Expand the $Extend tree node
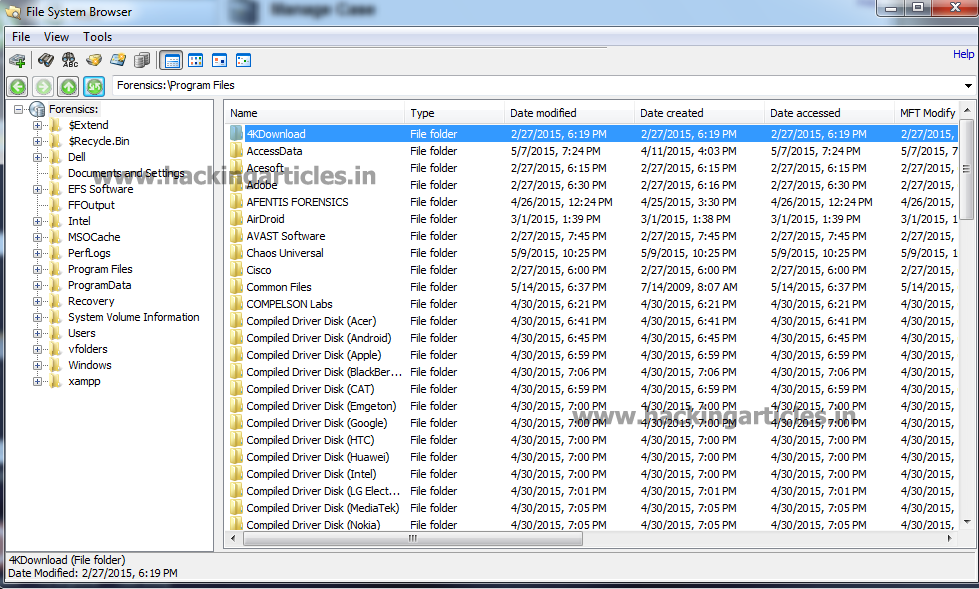Image resolution: width=979 pixels, height=589 pixels. (x=37, y=125)
